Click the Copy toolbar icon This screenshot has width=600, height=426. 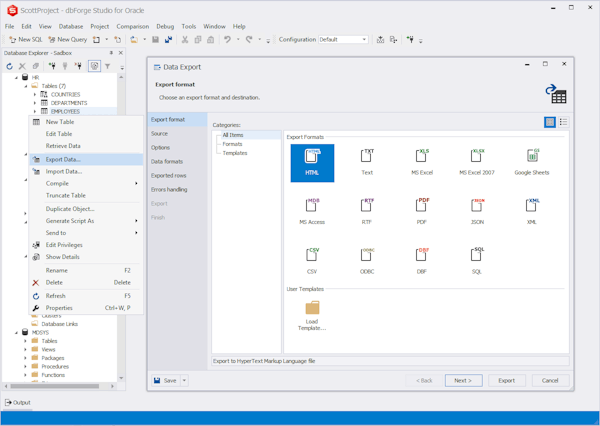point(198,39)
